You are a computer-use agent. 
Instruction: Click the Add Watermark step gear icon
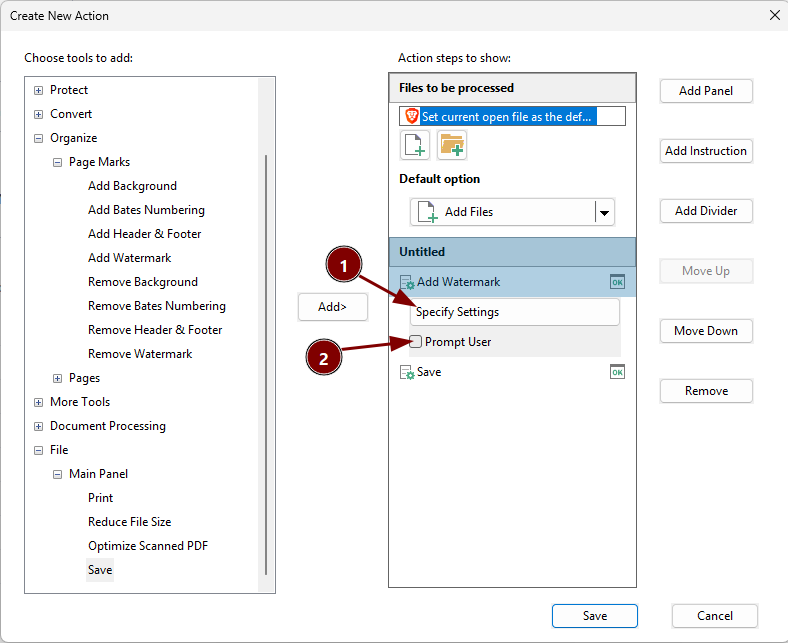coord(407,283)
